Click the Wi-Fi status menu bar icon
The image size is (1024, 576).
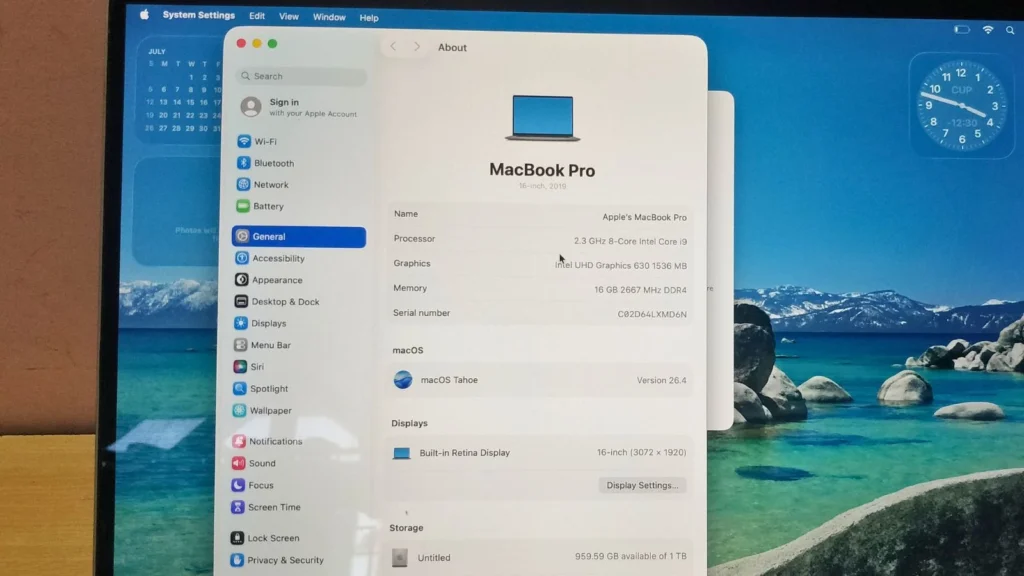pyautogui.click(x=988, y=29)
